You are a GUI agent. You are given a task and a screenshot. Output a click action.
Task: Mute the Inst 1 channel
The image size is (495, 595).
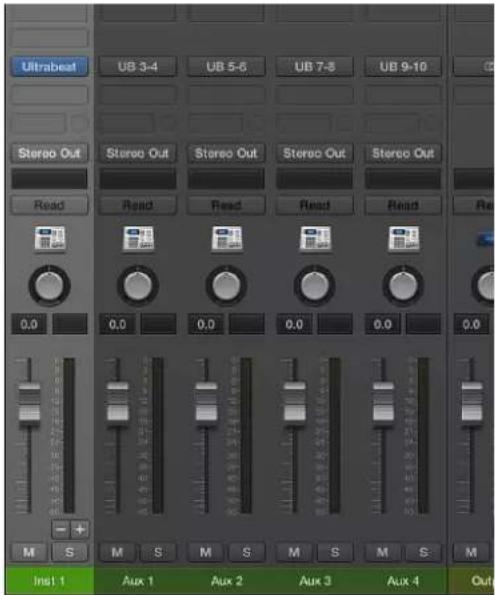click(29, 552)
